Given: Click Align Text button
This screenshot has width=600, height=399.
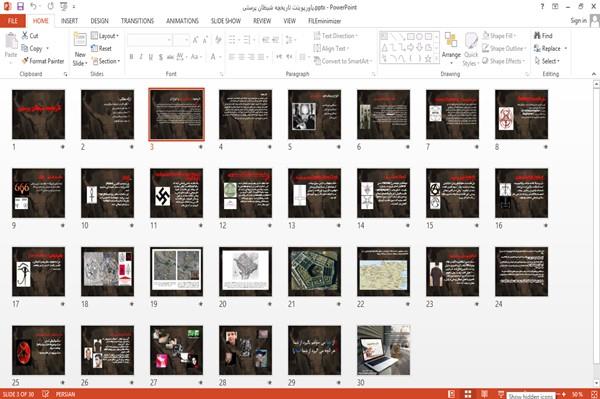Looking at the screenshot, I should click(x=331, y=48).
